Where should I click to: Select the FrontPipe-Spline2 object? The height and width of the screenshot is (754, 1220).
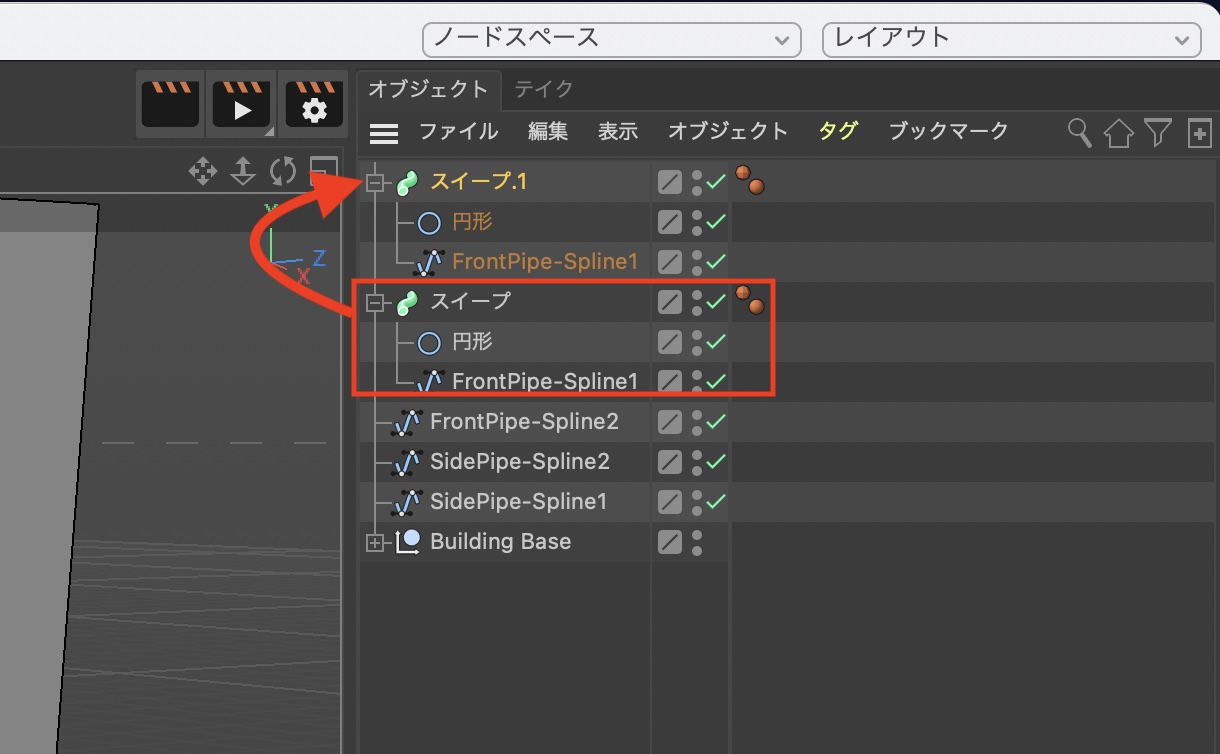[524, 422]
